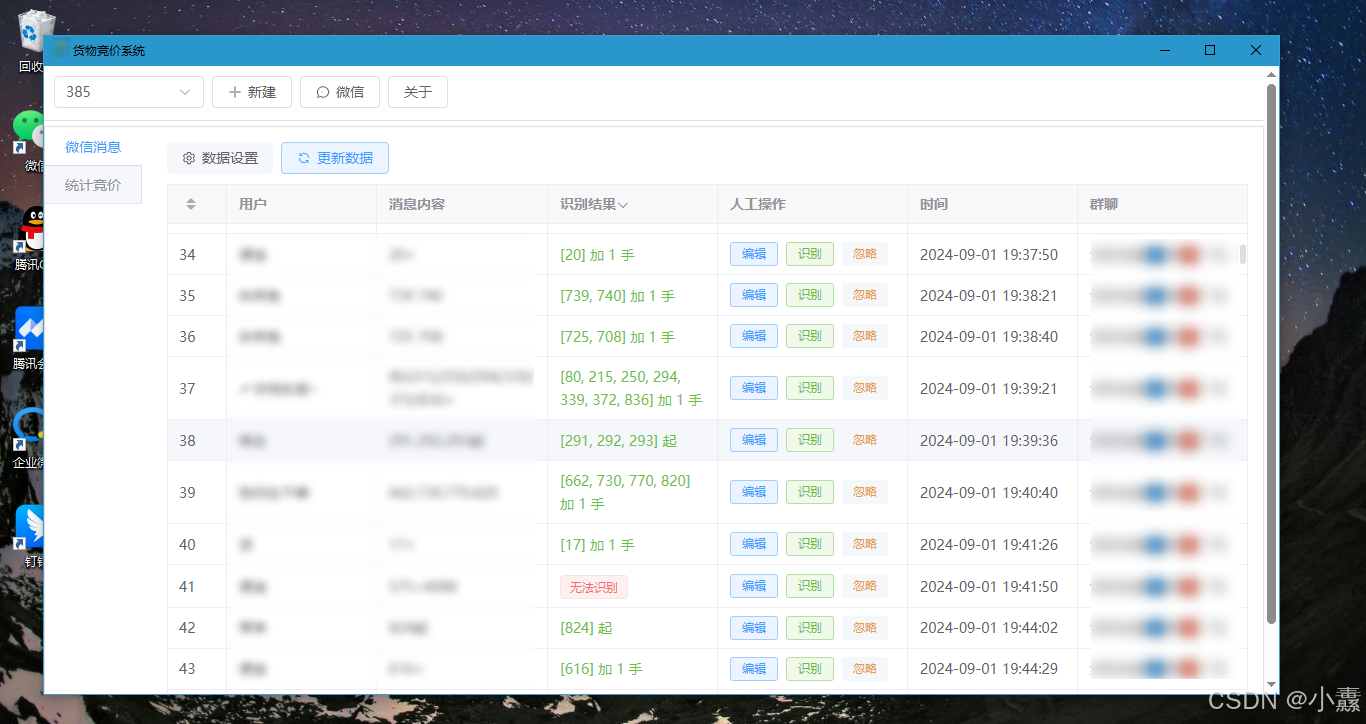Click 忽略 in row 42
Viewport: 1366px width, 724px height.
pos(865,628)
